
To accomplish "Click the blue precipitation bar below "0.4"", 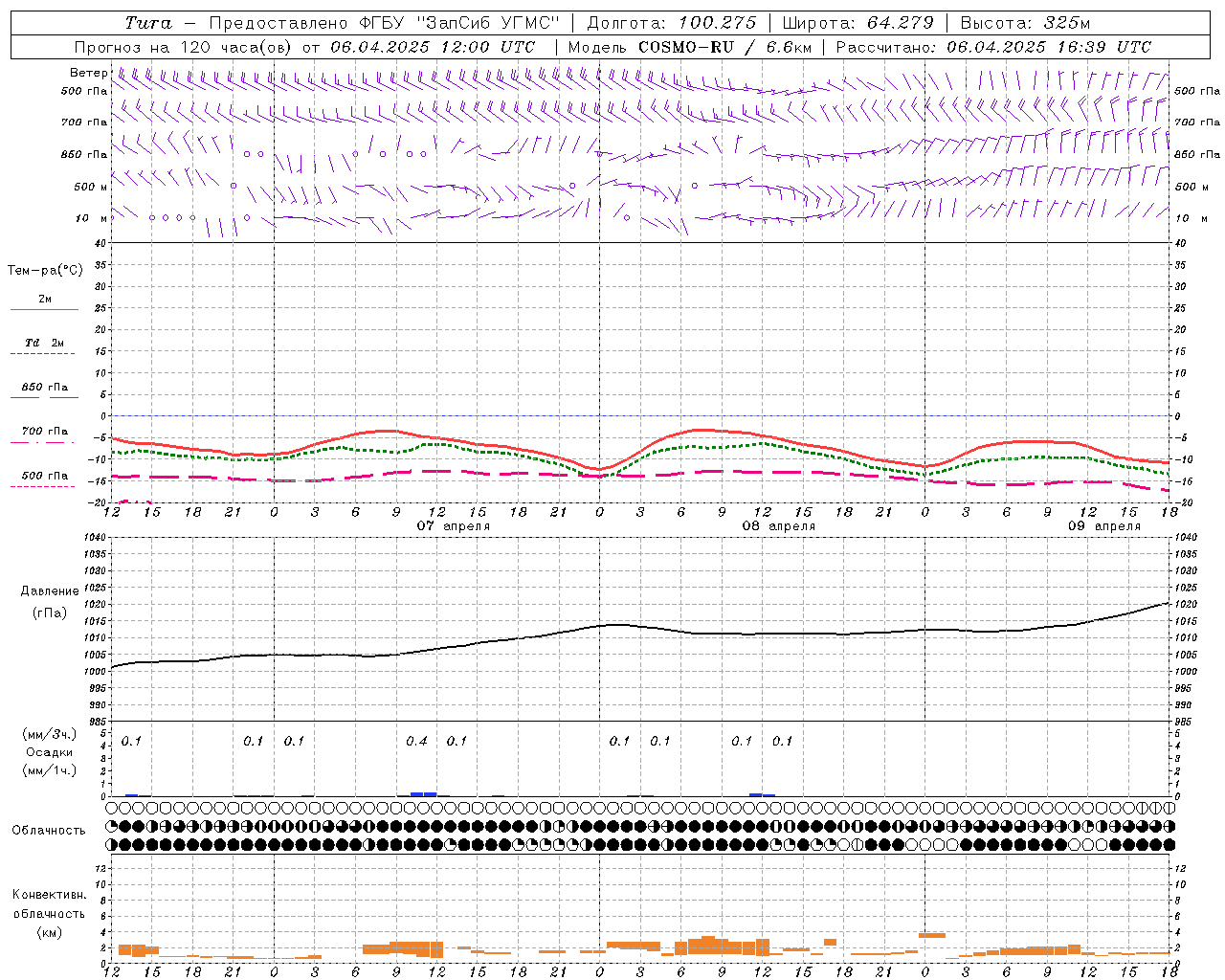I will point(424,793).
